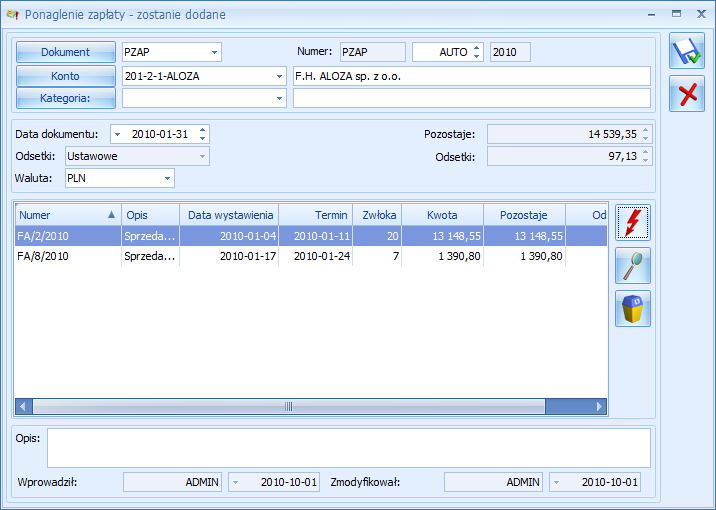
Task: Delete the row with the trash bin icon
Action: point(632,309)
